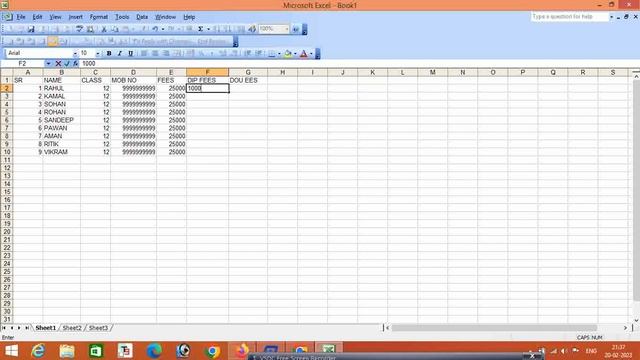The height and width of the screenshot is (360, 640).
Task: Cancel the cell entry with the red X
Action: tap(58, 64)
